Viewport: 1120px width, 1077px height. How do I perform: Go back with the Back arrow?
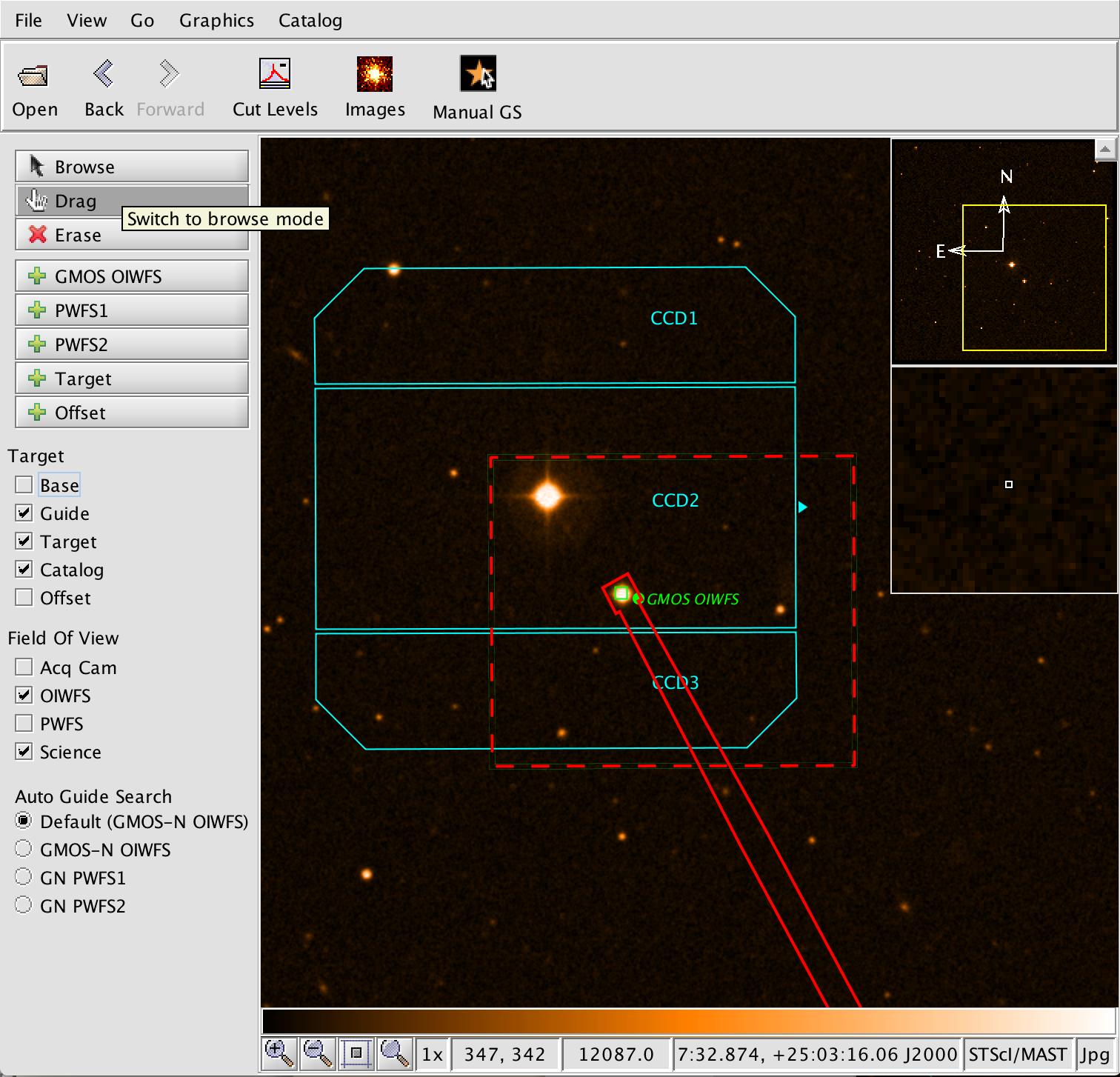pyautogui.click(x=103, y=74)
